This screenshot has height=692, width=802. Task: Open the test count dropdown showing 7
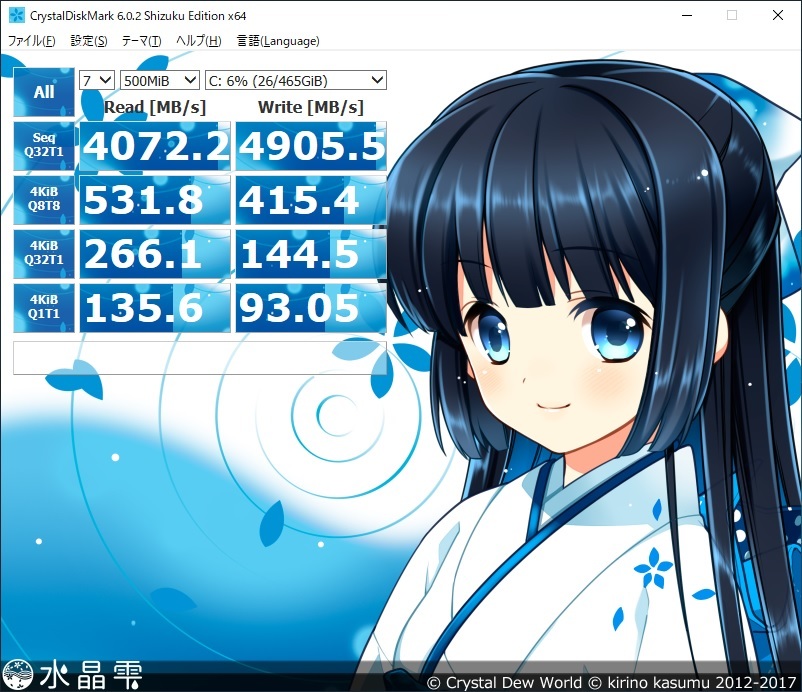click(x=95, y=80)
